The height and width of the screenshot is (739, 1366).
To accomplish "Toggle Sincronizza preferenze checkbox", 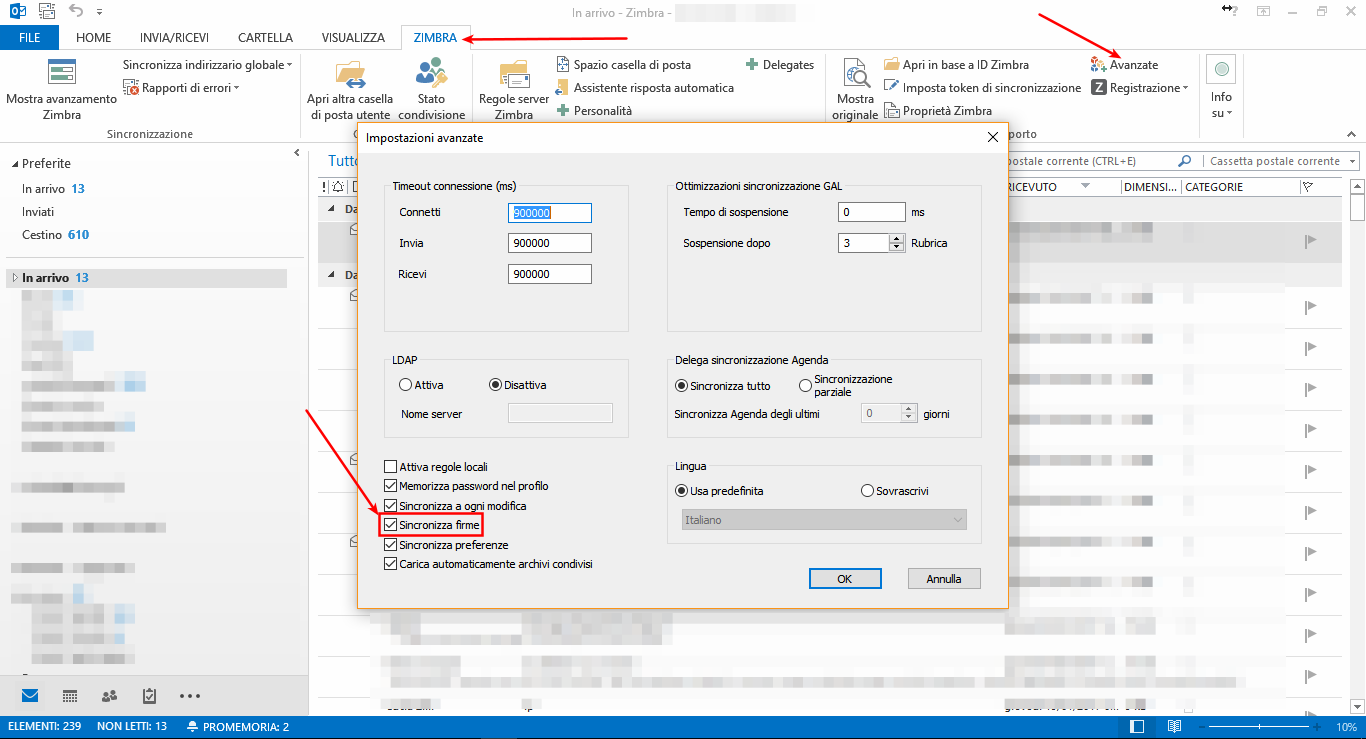I will pyautogui.click(x=390, y=545).
